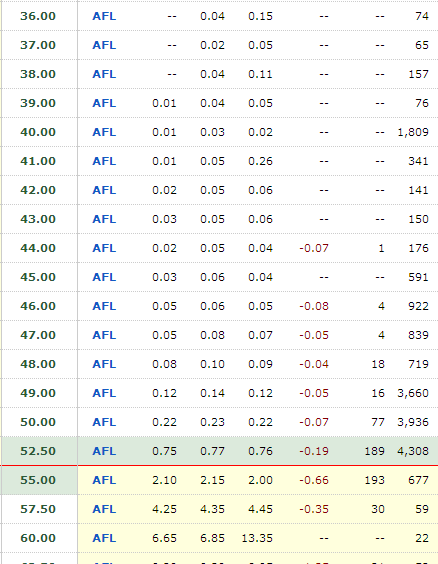Select the 48.00 strike price
Screen dimensions: 438x564
coord(38,364)
